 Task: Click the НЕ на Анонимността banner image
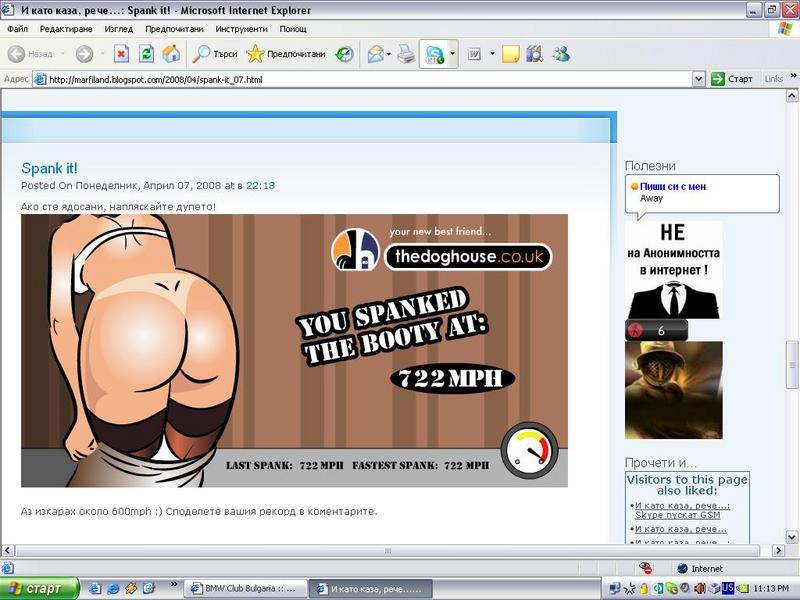(673, 270)
